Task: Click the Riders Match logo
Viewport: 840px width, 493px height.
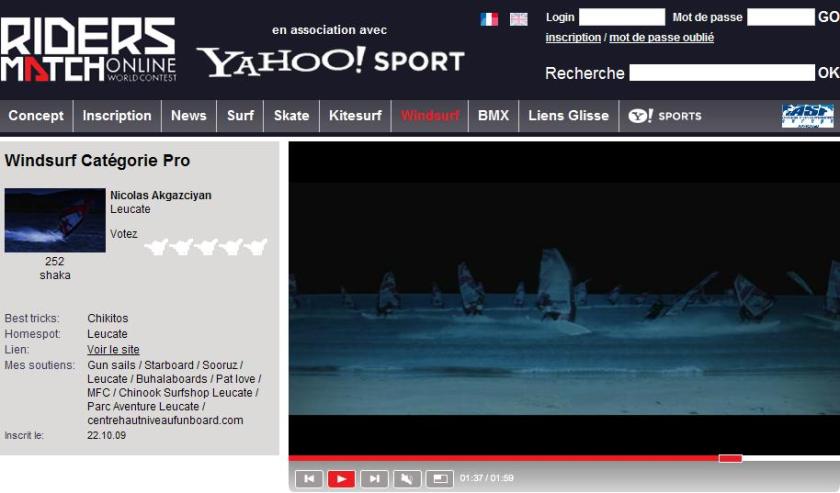Action: click(x=88, y=50)
